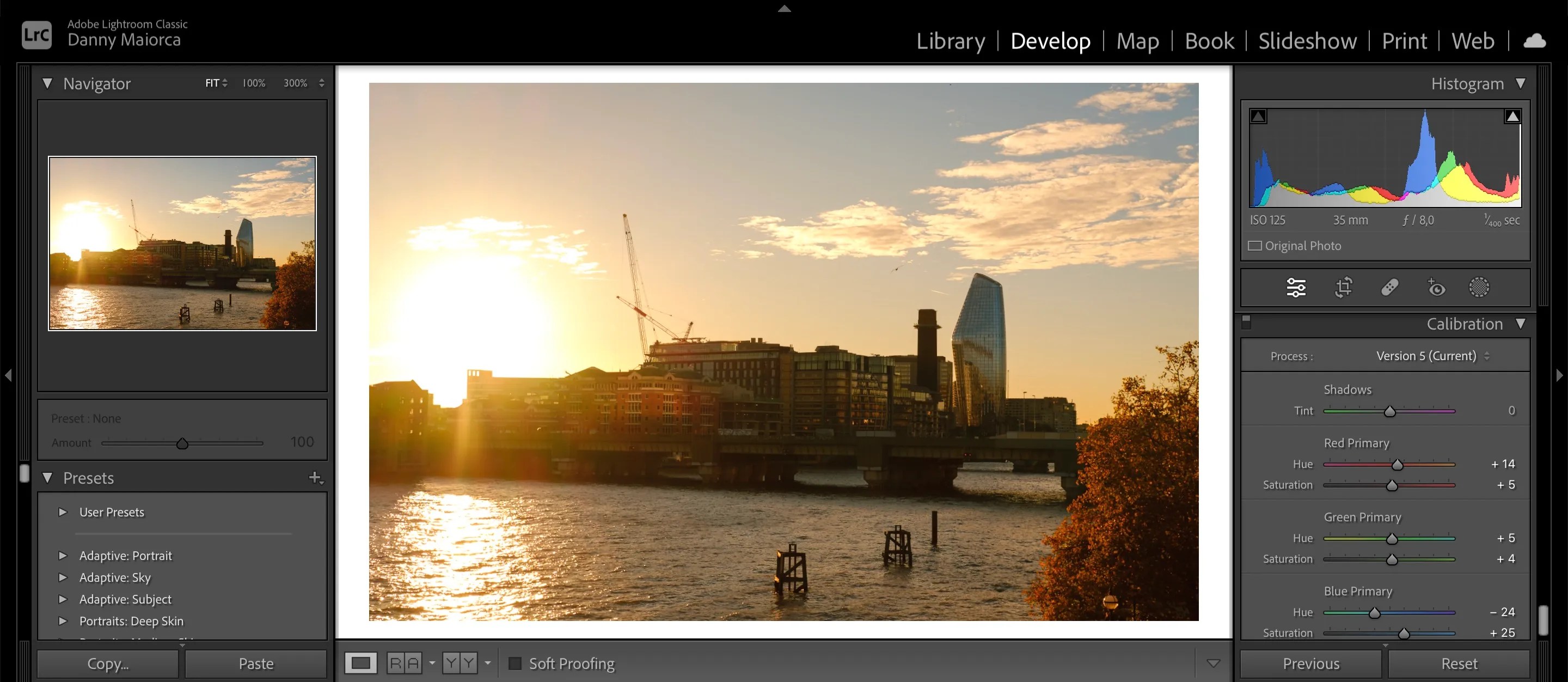Viewport: 1568px width, 682px height.
Task: Select the Crop Overlay tool
Action: point(1343,287)
